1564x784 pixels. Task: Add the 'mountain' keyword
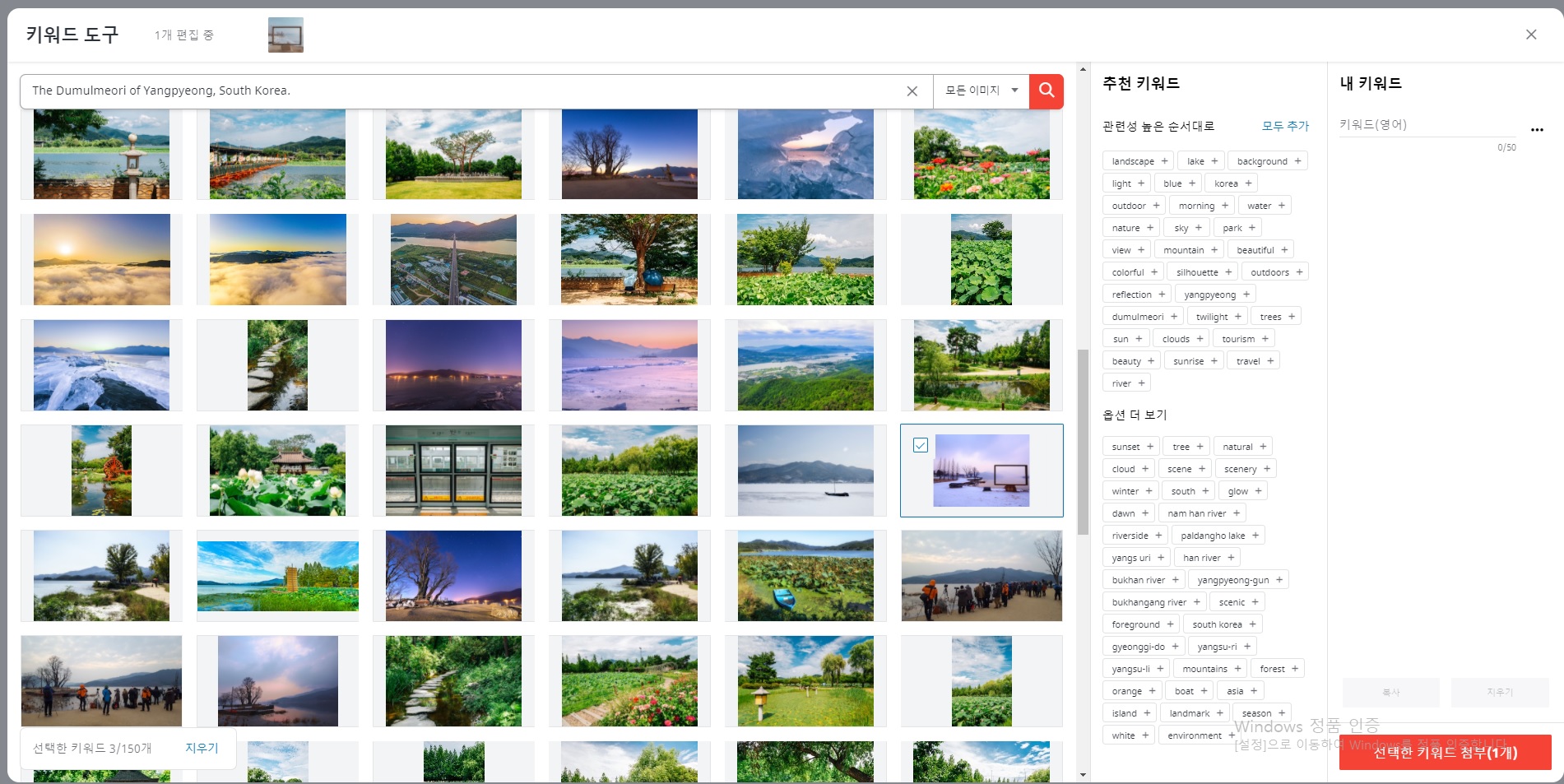pyautogui.click(x=1190, y=250)
